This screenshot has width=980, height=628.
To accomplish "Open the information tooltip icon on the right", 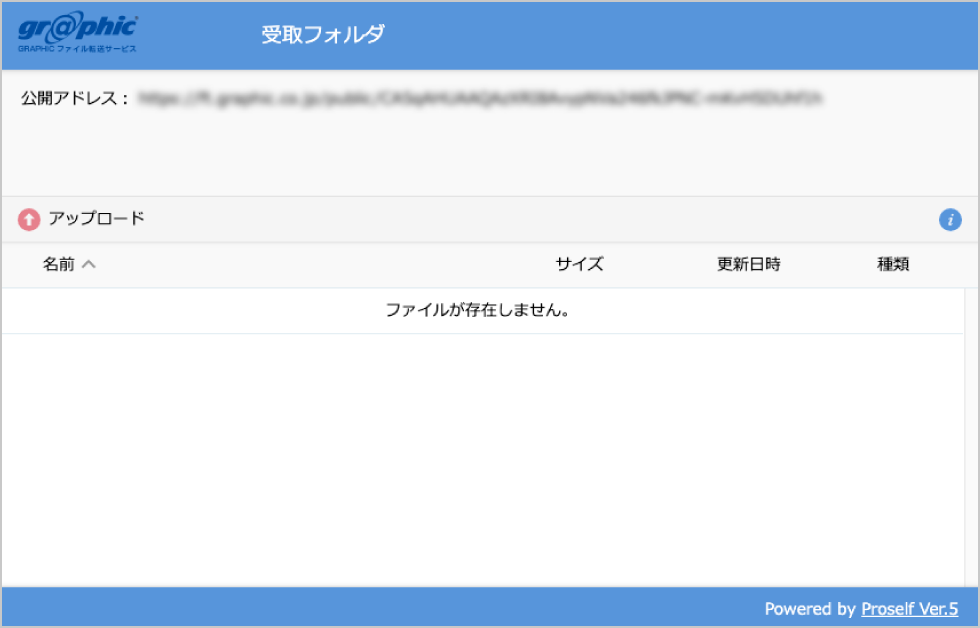I will (x=950, y=219).
